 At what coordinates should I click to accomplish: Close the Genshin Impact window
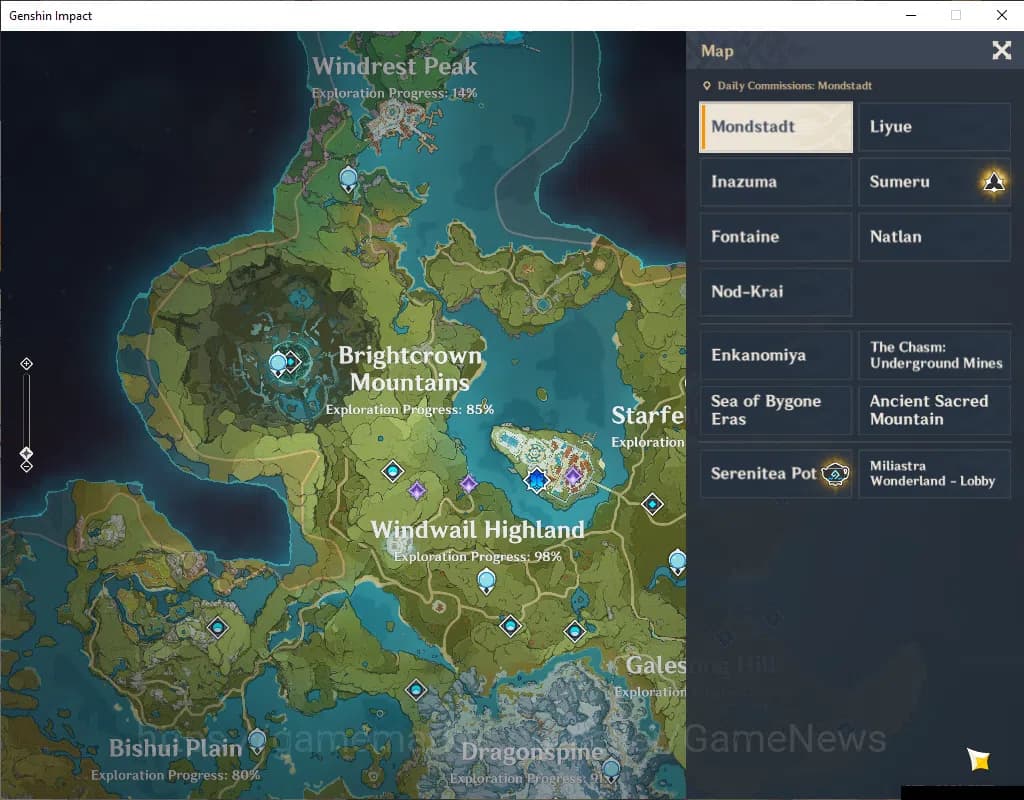[1001, 15]
